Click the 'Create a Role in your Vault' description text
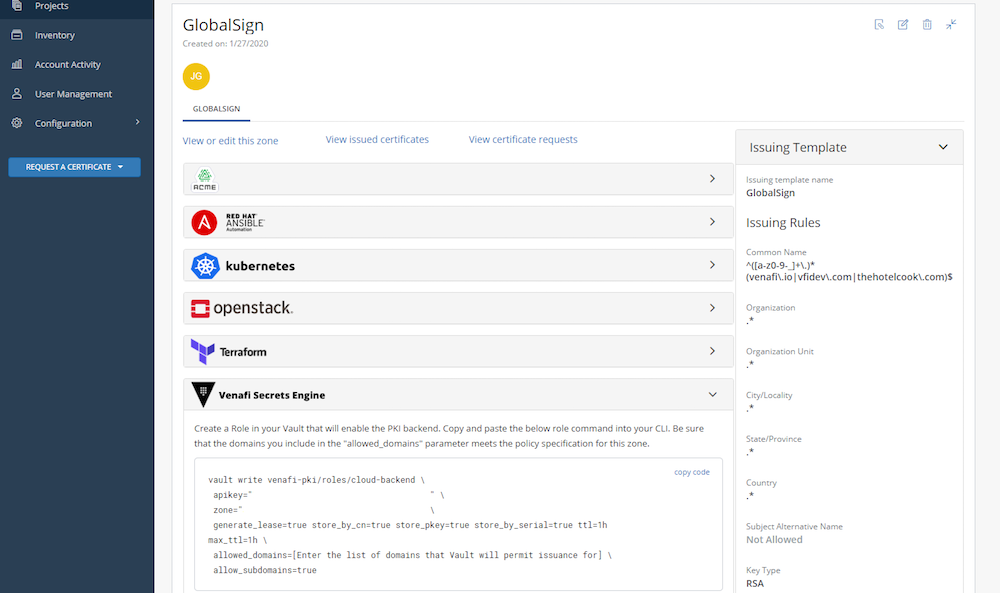Screen dimensions: 1000x593 click(x=449, y=436)
